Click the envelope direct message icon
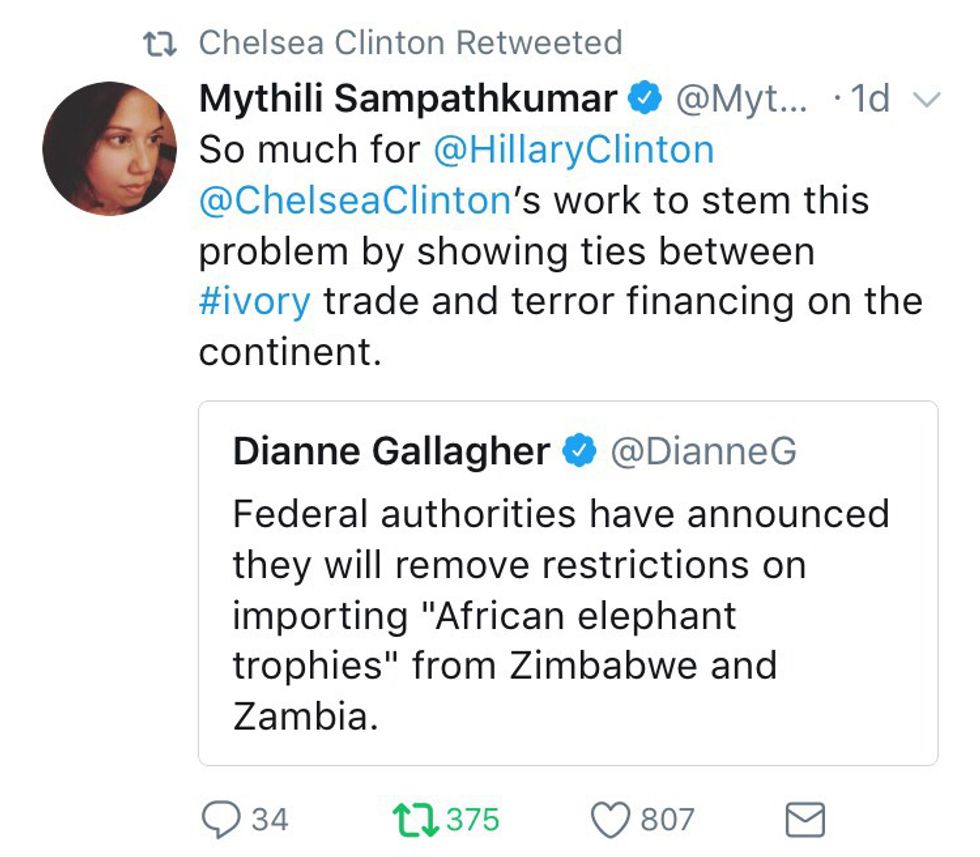980x857 pixels. 805,821
